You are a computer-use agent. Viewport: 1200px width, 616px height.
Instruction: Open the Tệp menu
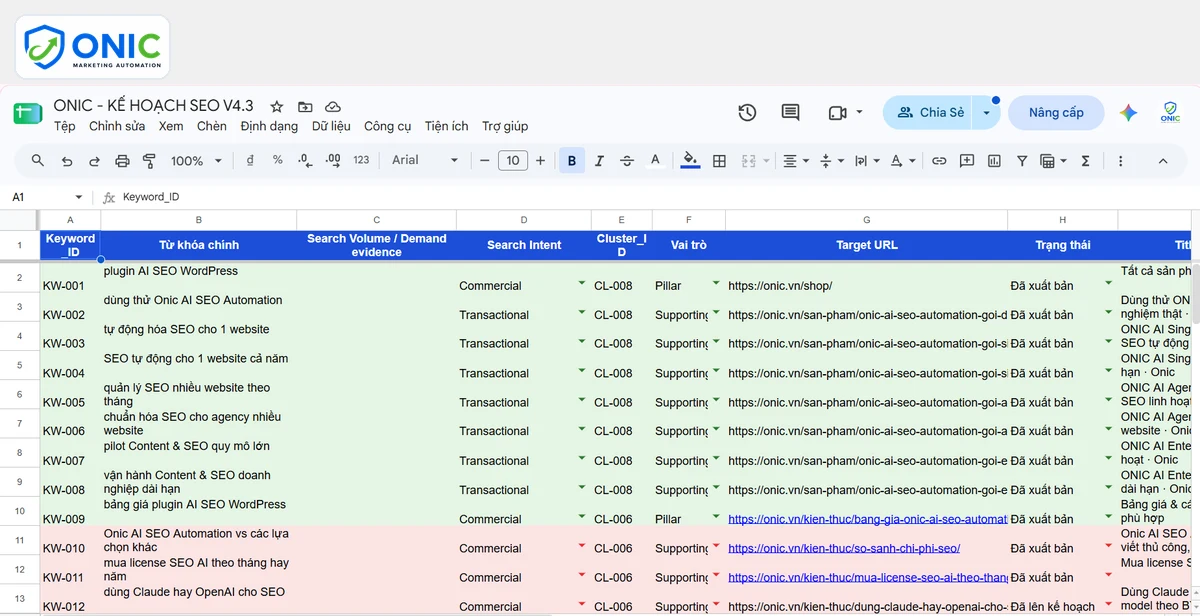point(65,126)
